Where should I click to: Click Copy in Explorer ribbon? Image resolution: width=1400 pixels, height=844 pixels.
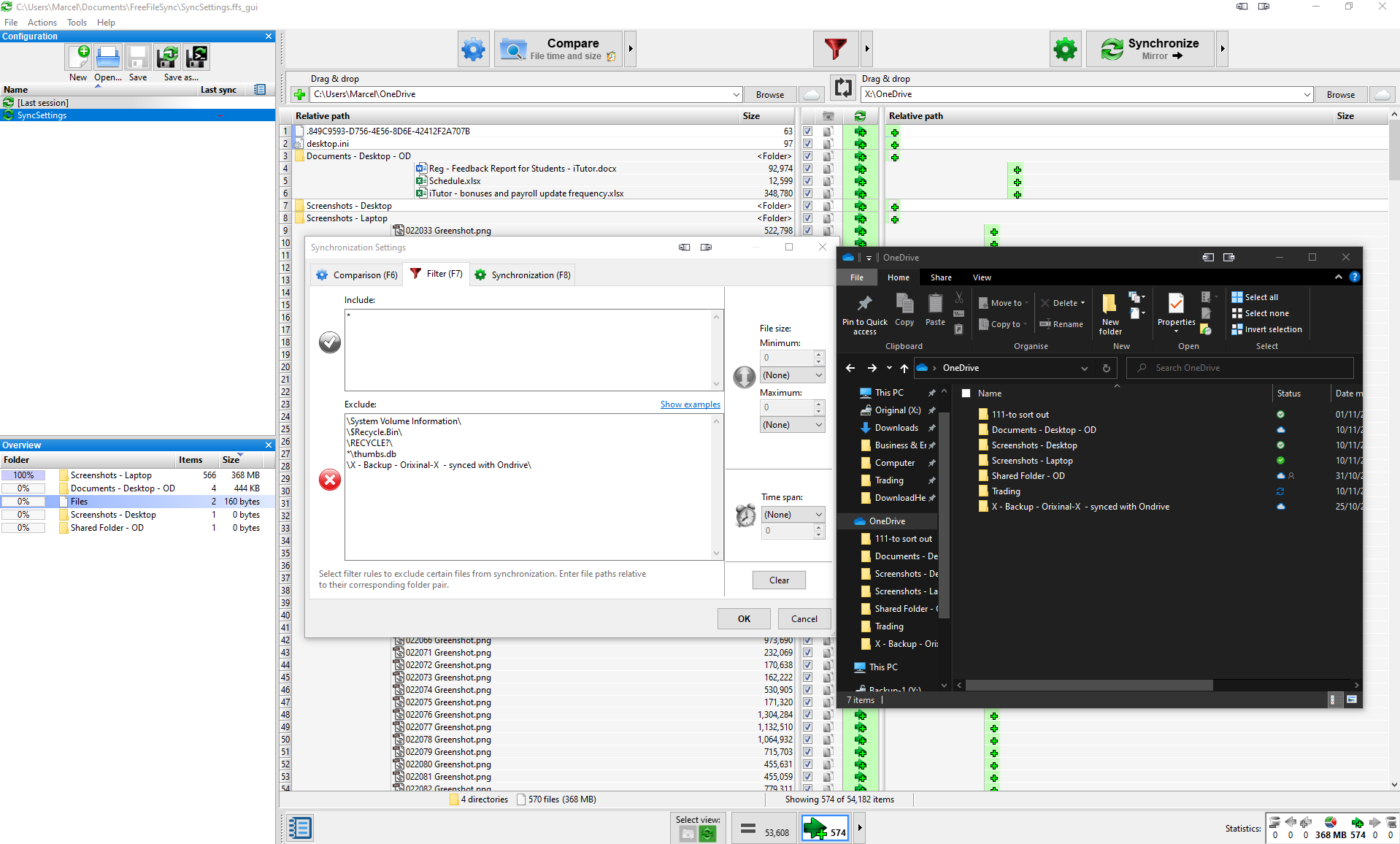(x=904, y=310)
